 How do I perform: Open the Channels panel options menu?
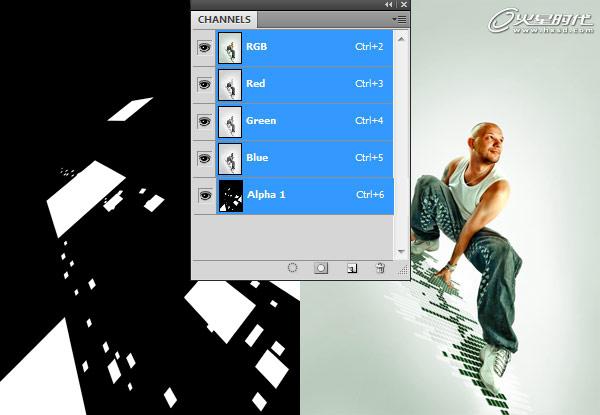coord(399,19)
